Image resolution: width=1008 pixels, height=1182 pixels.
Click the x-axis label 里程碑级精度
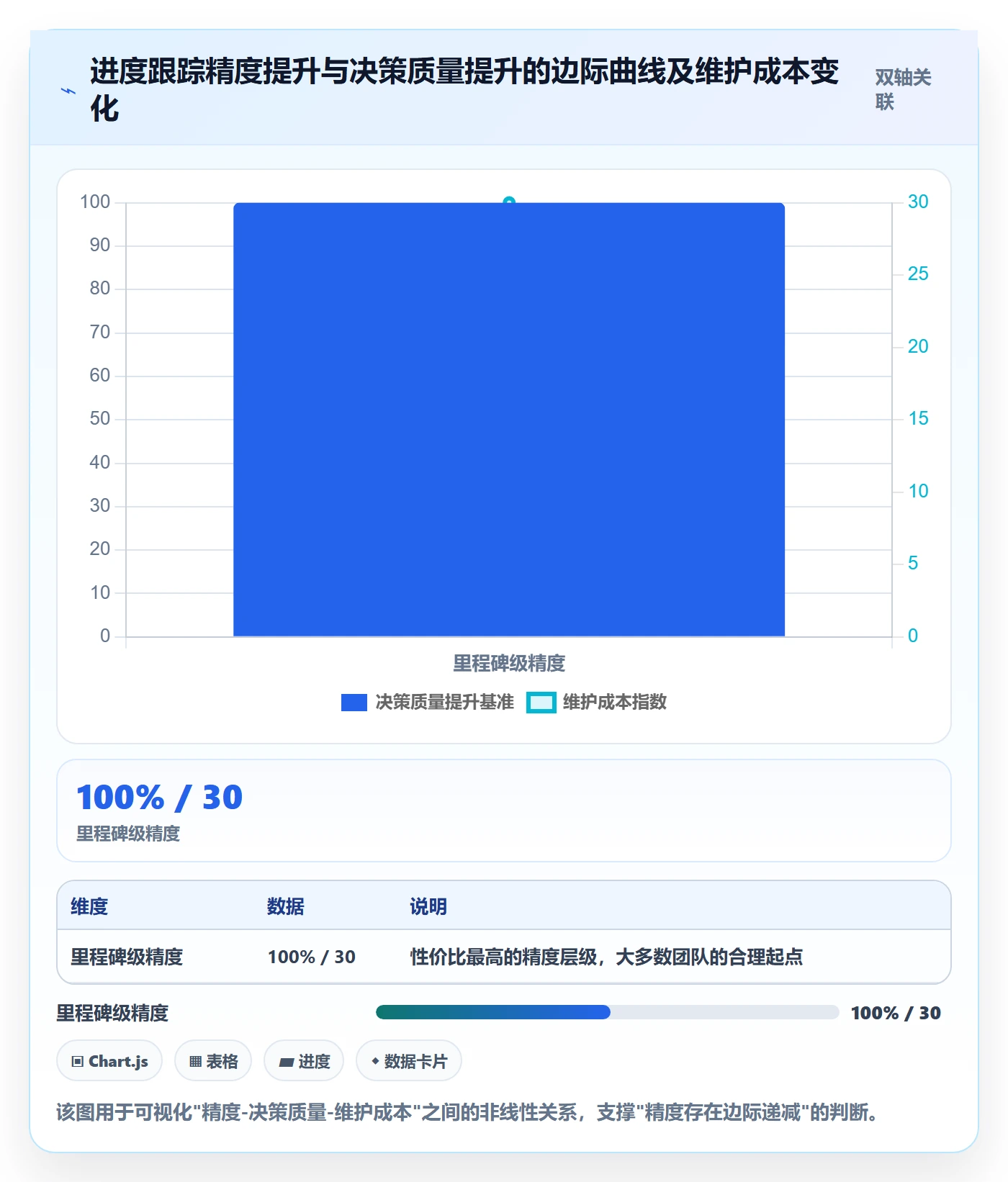point(509,663)
